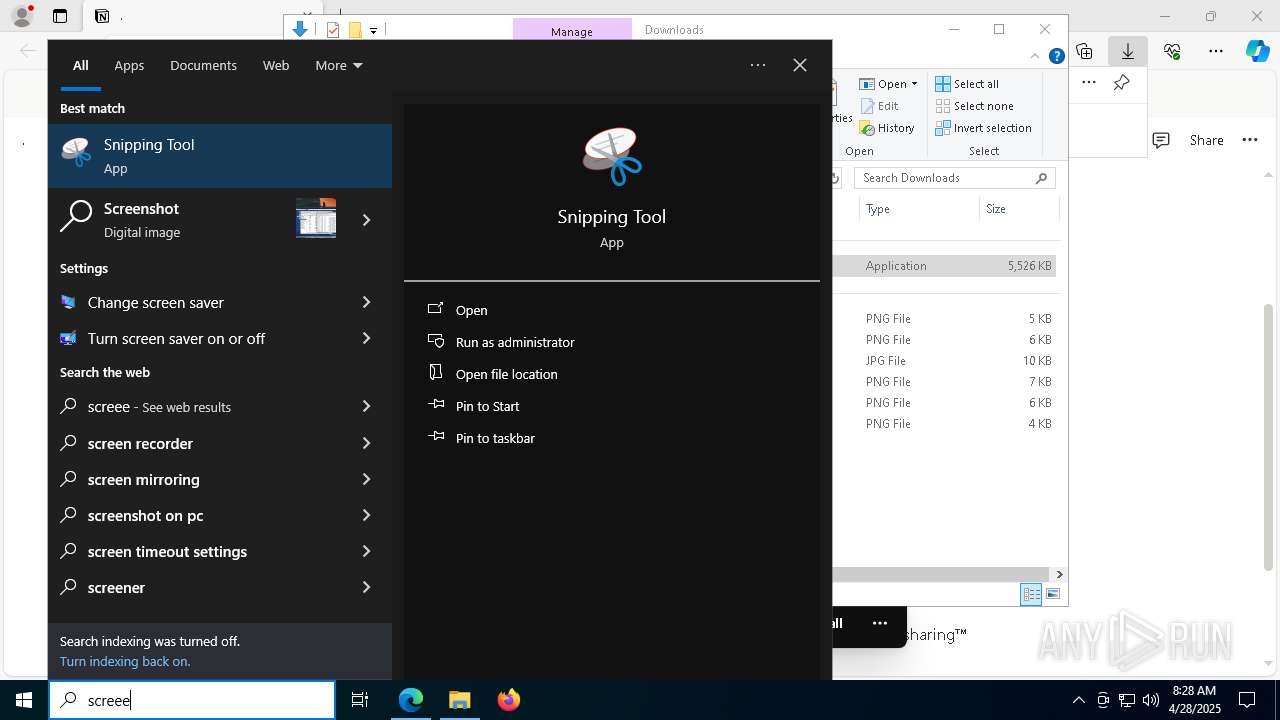Click the taskbar search input box
The width and height of the screenshot is (1280, 720).
pyautogui.click(x=192, y=700)
